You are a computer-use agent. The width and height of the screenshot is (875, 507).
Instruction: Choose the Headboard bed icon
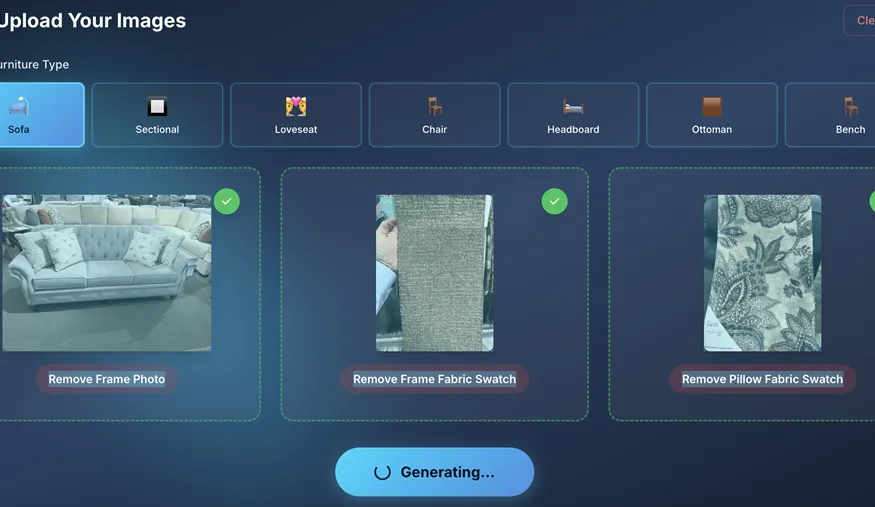(x=573, y=106)
